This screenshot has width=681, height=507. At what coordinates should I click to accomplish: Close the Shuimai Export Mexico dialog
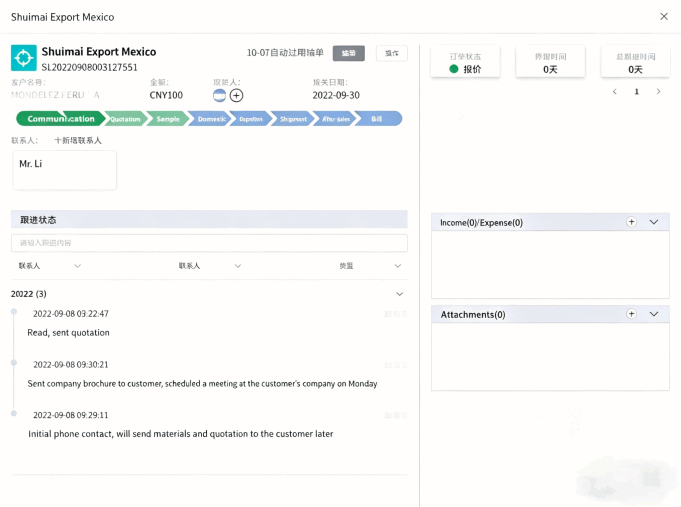664,17
